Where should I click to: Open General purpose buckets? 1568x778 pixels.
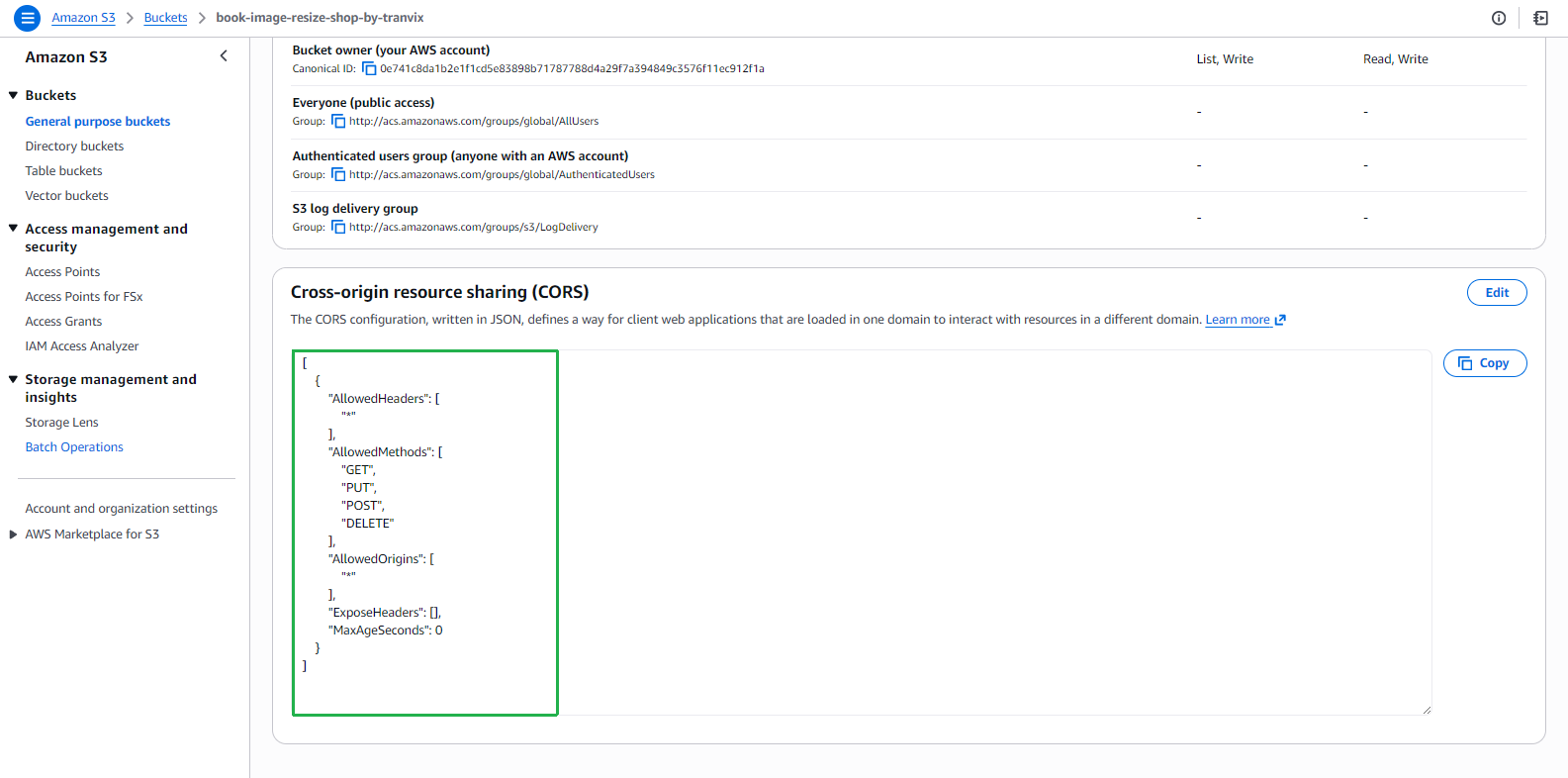coord(98,122)
